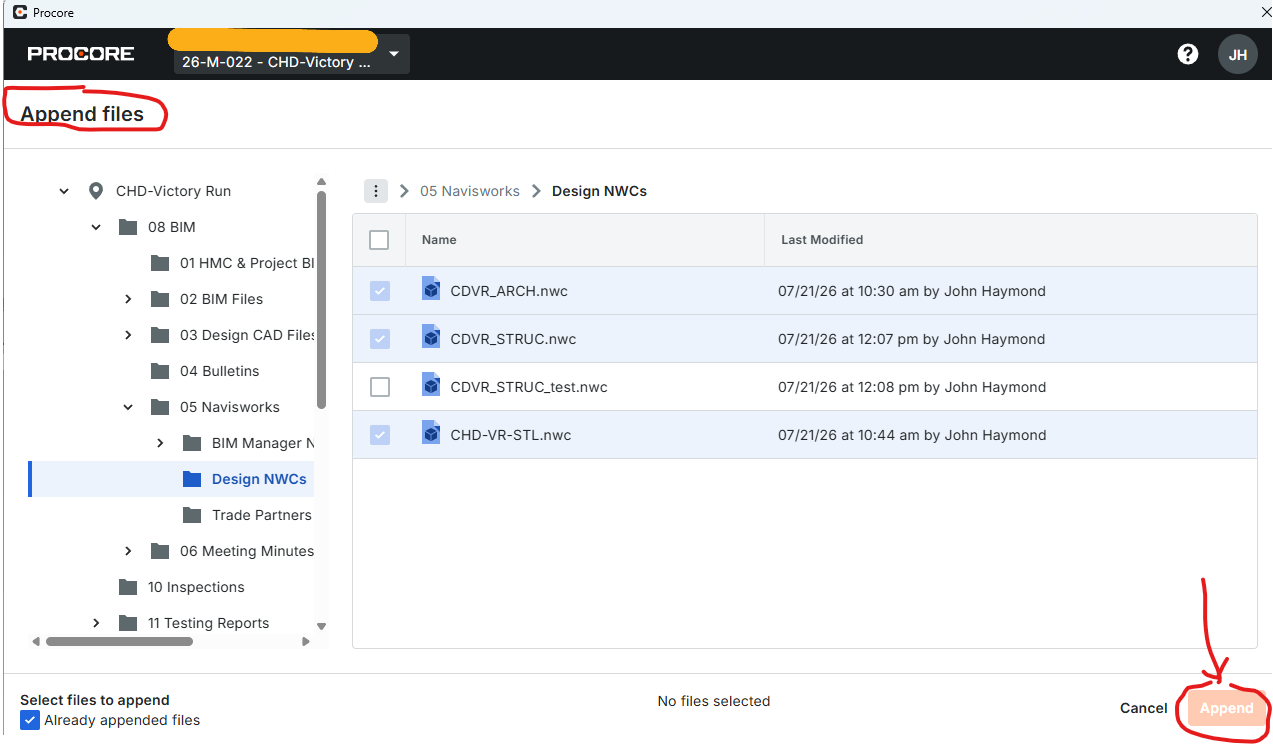Click the Cancel button

point(1144,708)
